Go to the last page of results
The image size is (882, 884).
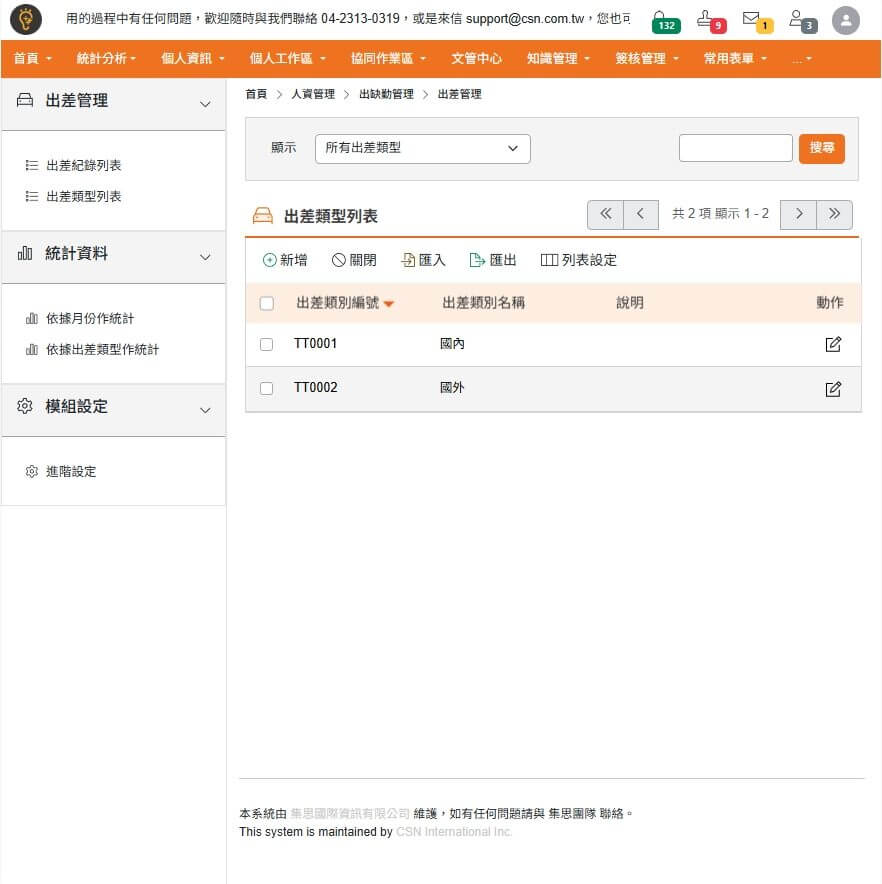click(x=834, y=214)
